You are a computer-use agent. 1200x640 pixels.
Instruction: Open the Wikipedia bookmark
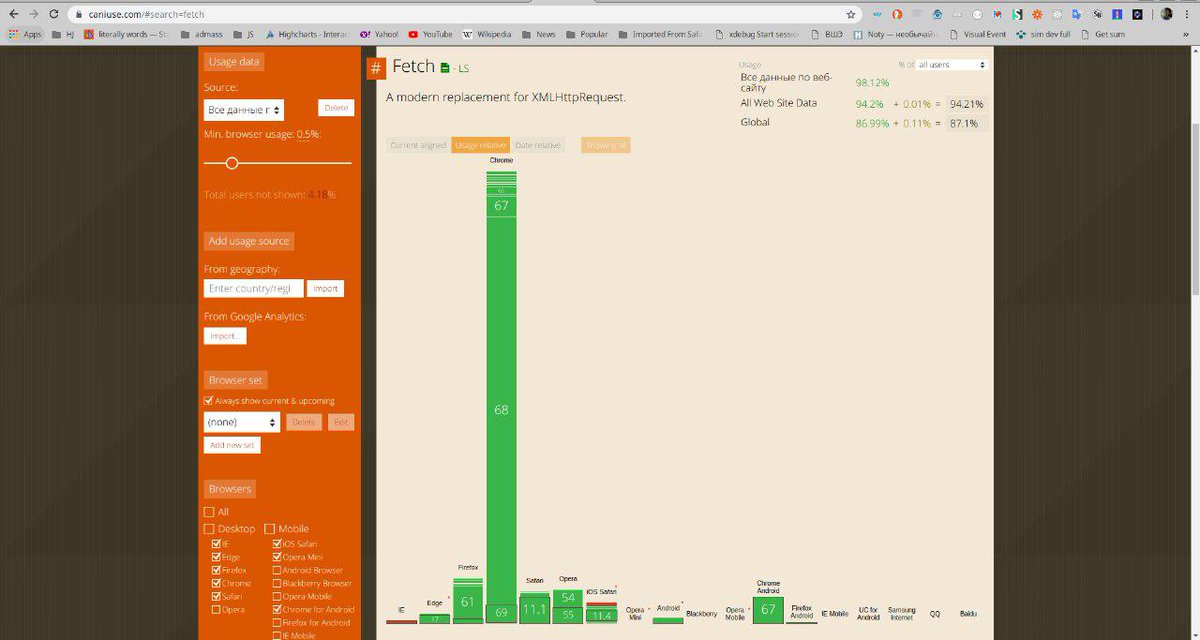click(x=487, y=34)
